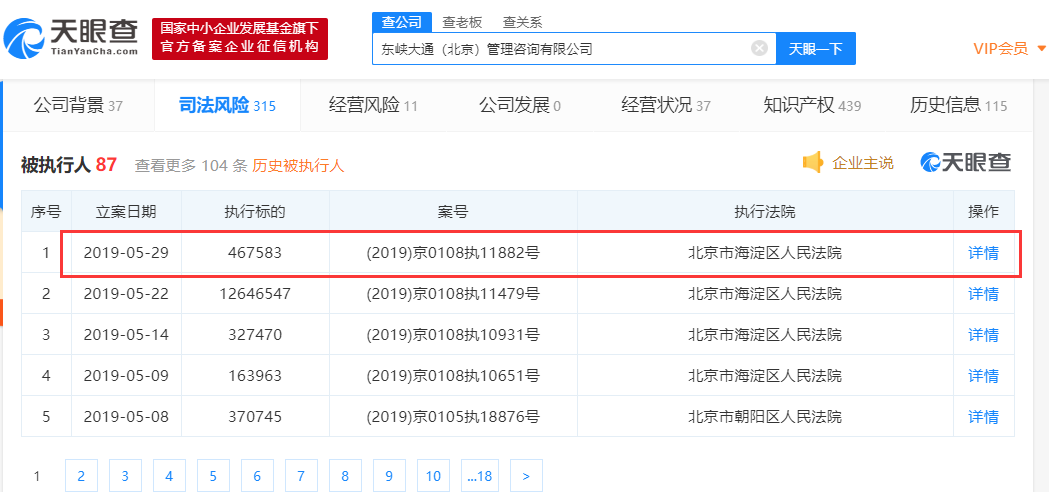
Task: Click the 案号 column header
Action: click(453, 212)
